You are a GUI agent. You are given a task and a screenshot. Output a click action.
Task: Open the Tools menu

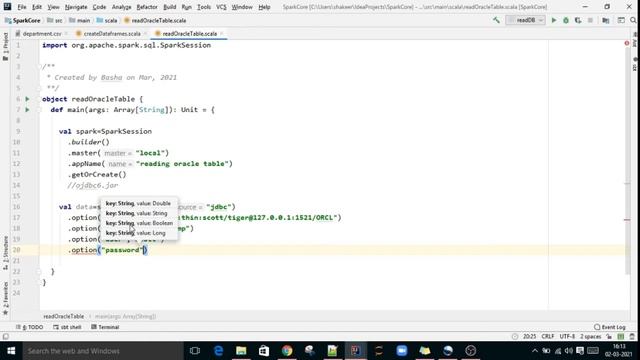204,7
